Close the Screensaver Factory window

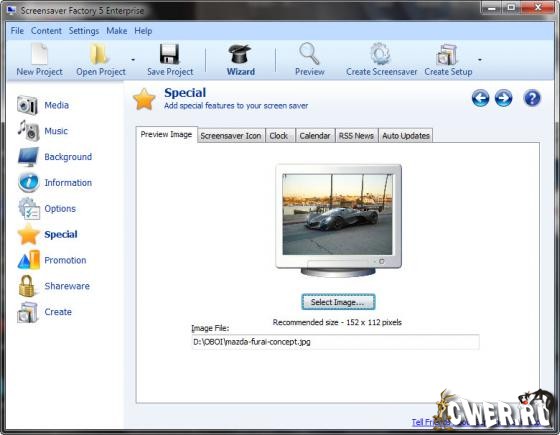point(538,8)
